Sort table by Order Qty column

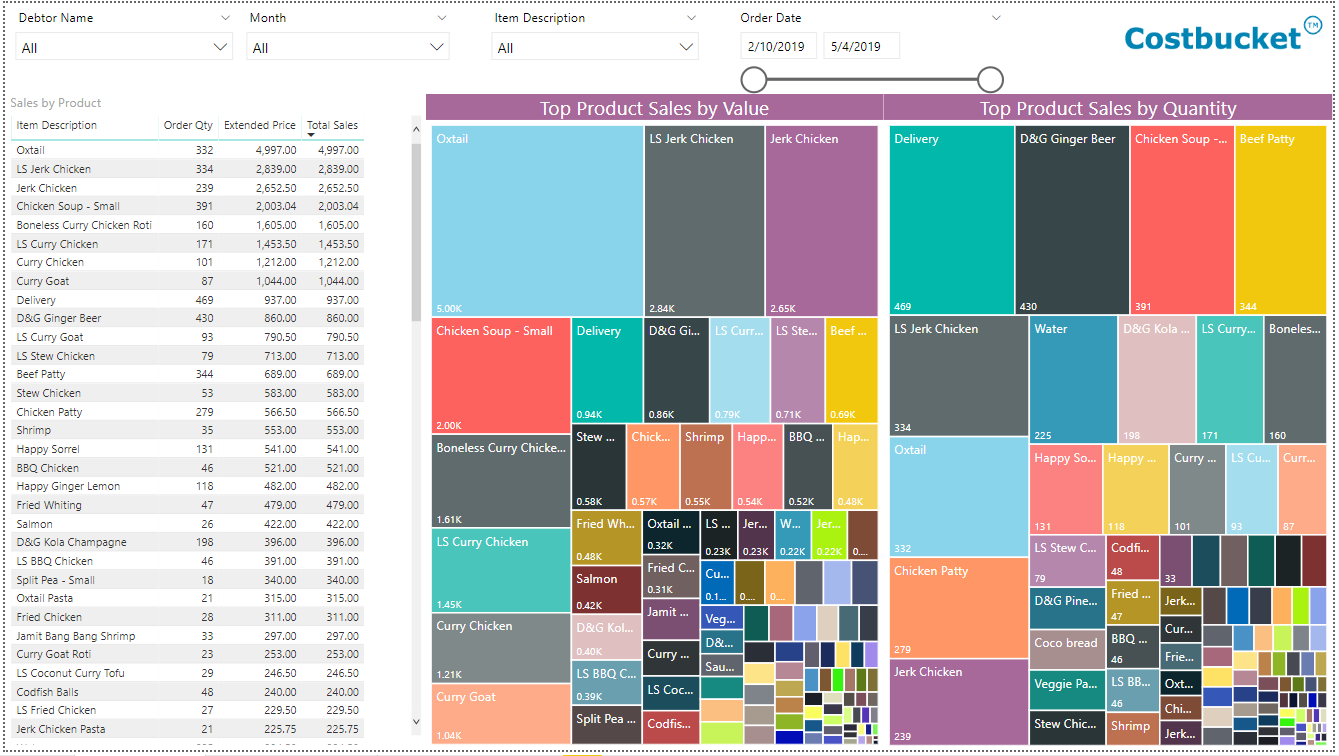[188, 126]
